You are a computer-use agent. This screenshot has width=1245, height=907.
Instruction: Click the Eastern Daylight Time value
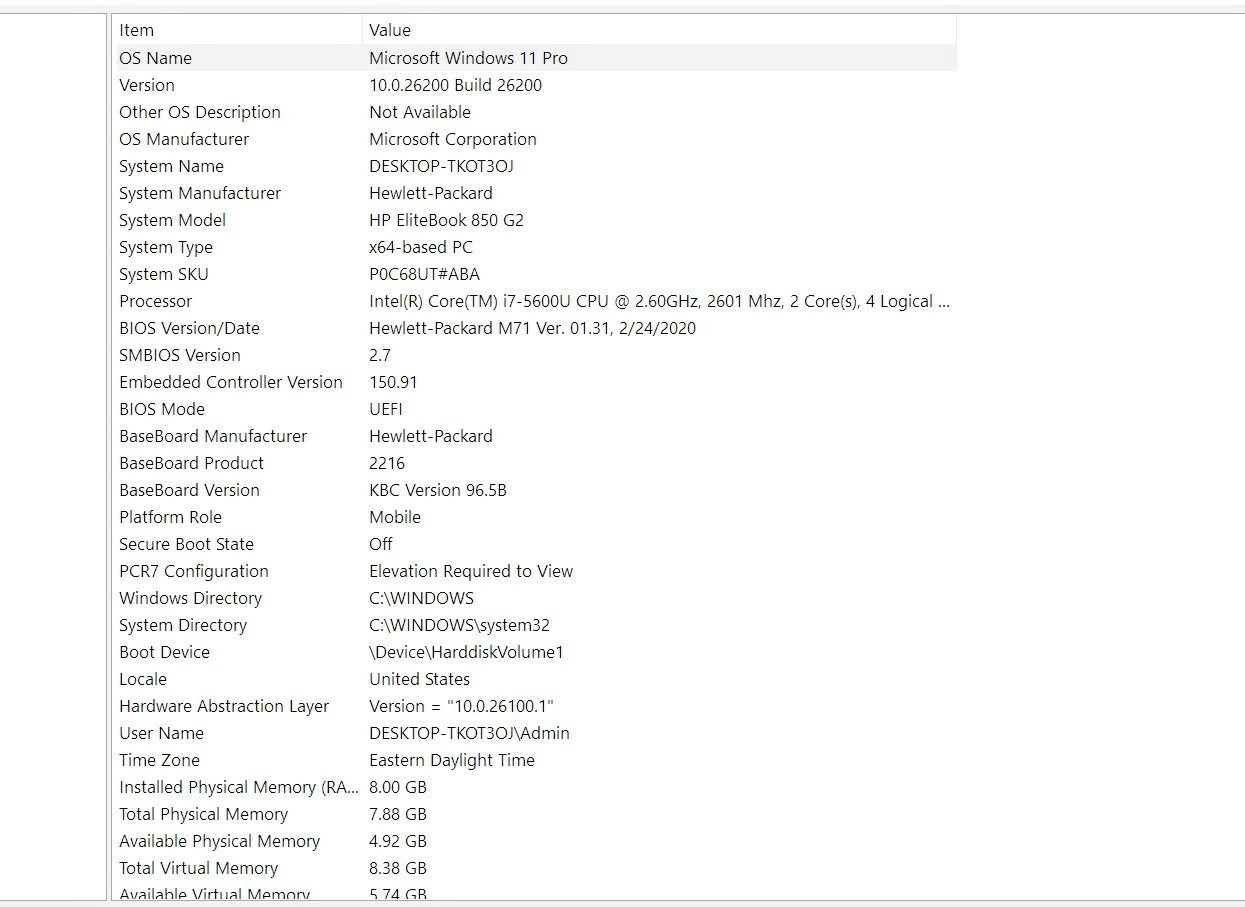pyautogui.click(x=452, y=760)
